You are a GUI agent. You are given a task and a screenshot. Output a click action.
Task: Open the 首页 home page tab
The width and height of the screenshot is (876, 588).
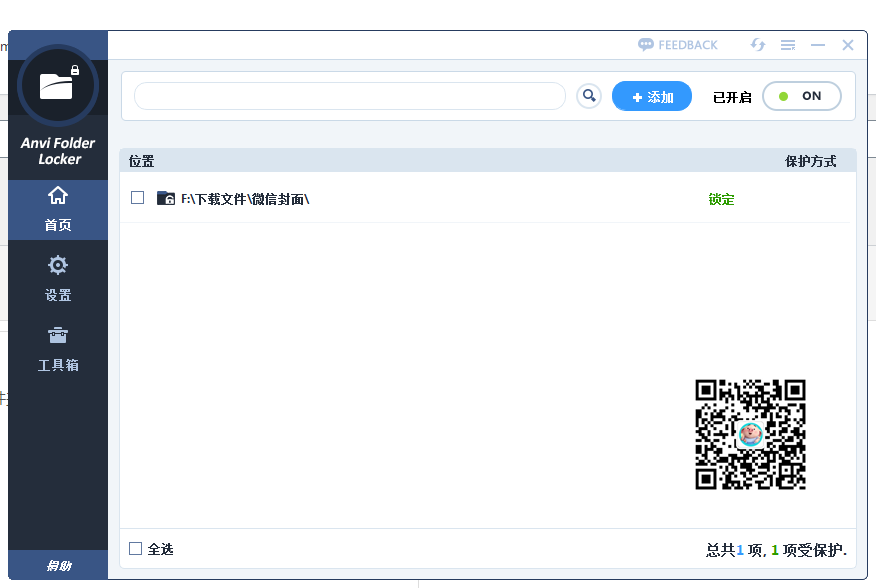click(x=58, y=210)
